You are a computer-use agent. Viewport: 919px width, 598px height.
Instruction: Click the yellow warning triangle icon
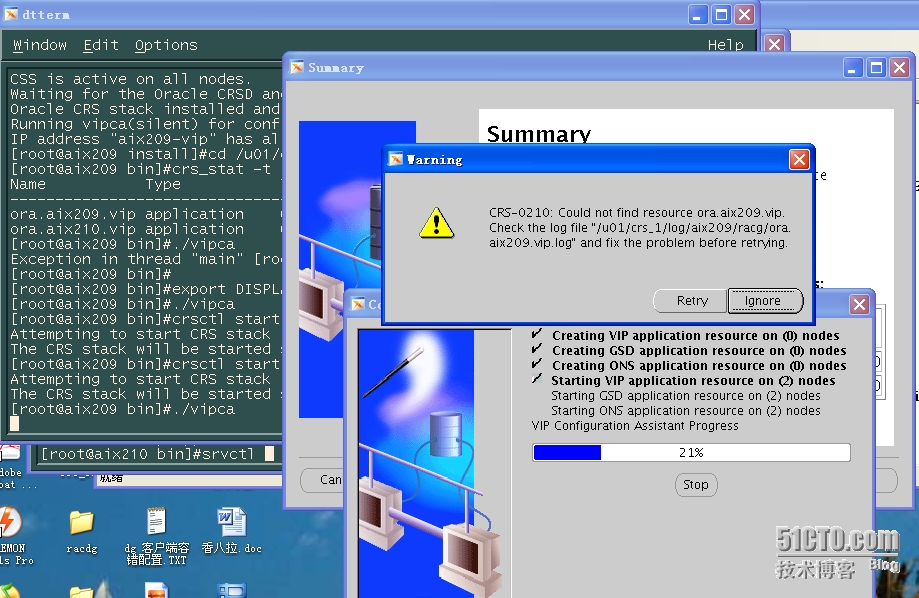436,223
